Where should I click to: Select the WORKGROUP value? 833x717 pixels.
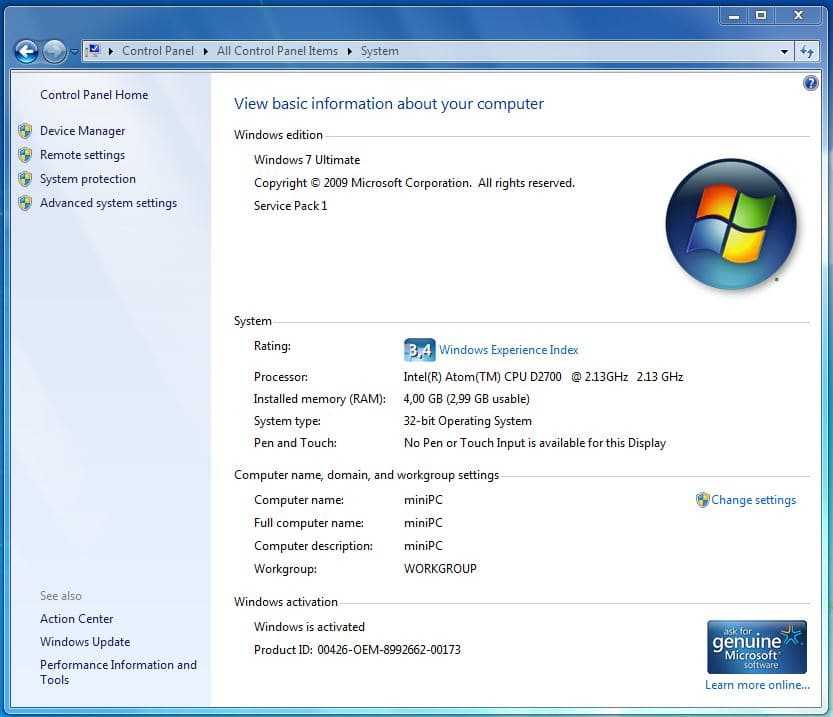coord(440,568)
